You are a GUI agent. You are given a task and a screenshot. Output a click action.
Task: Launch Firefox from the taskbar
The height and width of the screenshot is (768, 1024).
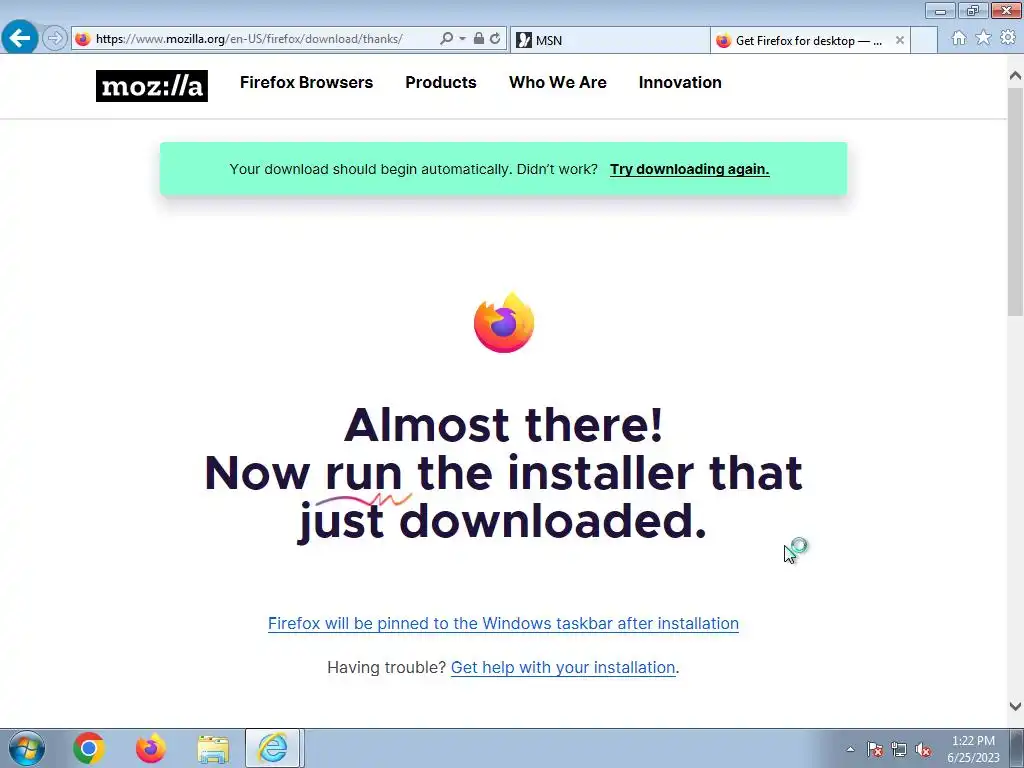point(151,748)
